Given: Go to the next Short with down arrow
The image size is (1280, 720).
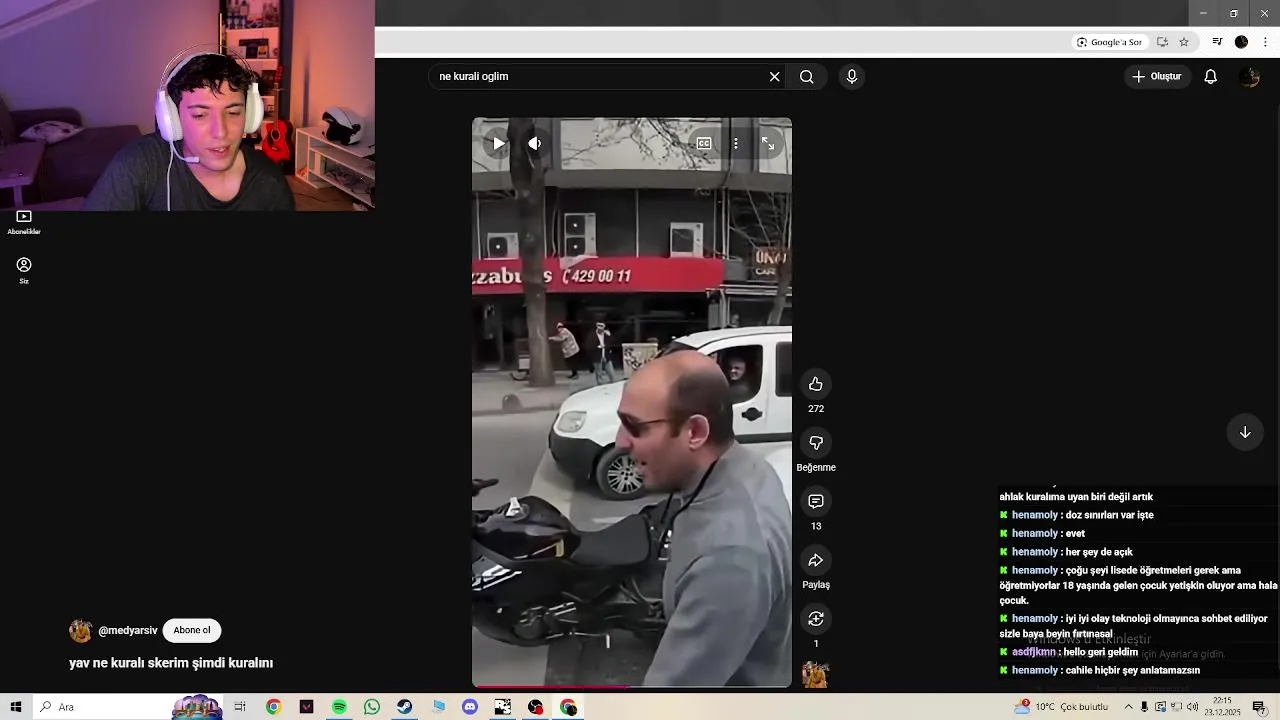Looking at the screenshot, I should (1245, 432).
